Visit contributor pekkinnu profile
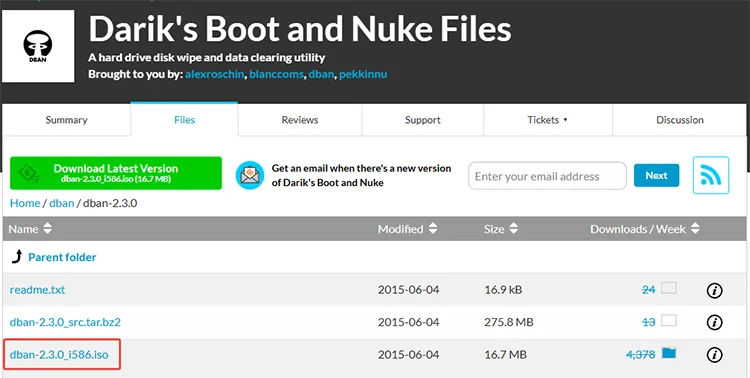The width and height of the screenshot is (750, 378). (x=363, y=75)
